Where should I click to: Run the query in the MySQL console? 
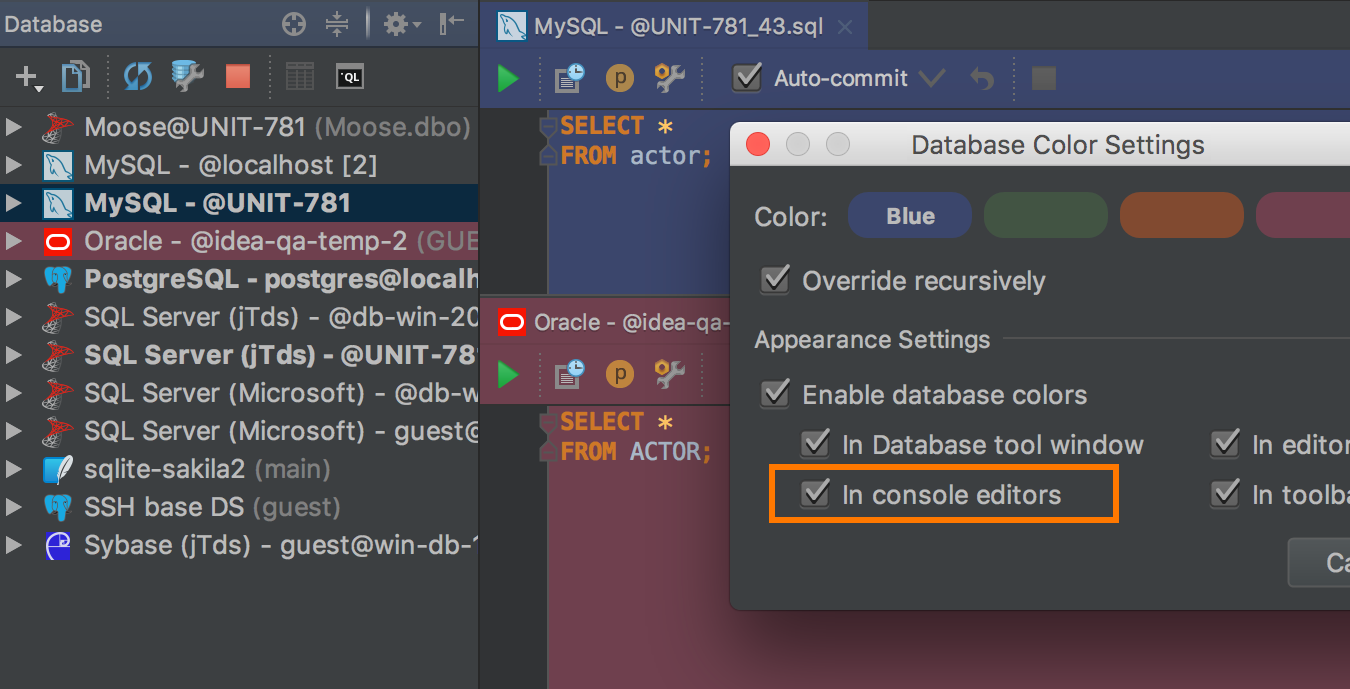[x=509, y=78]
